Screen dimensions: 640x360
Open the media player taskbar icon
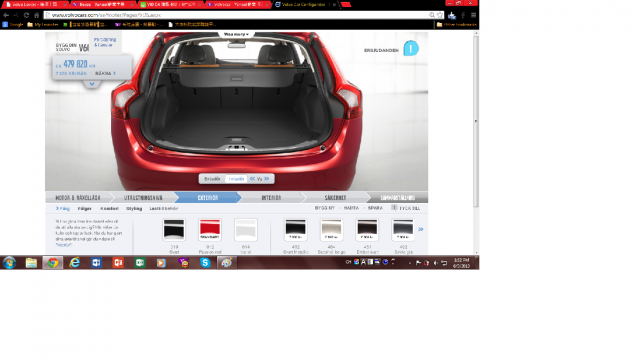161,262
